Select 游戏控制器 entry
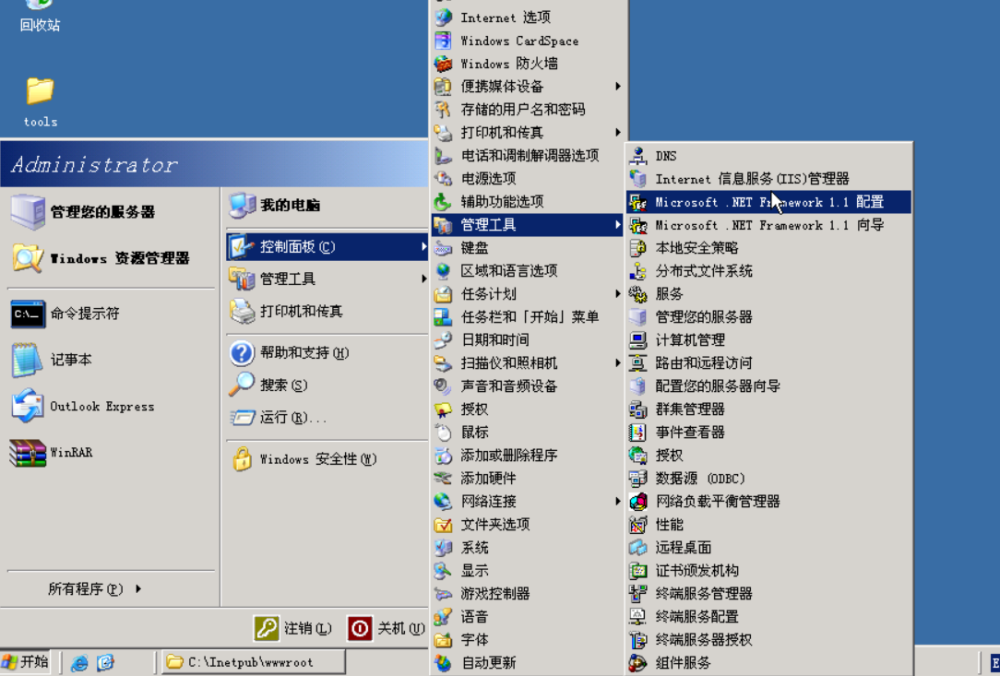The width and height of the screenshot is (1000, 676). [527, 594]
